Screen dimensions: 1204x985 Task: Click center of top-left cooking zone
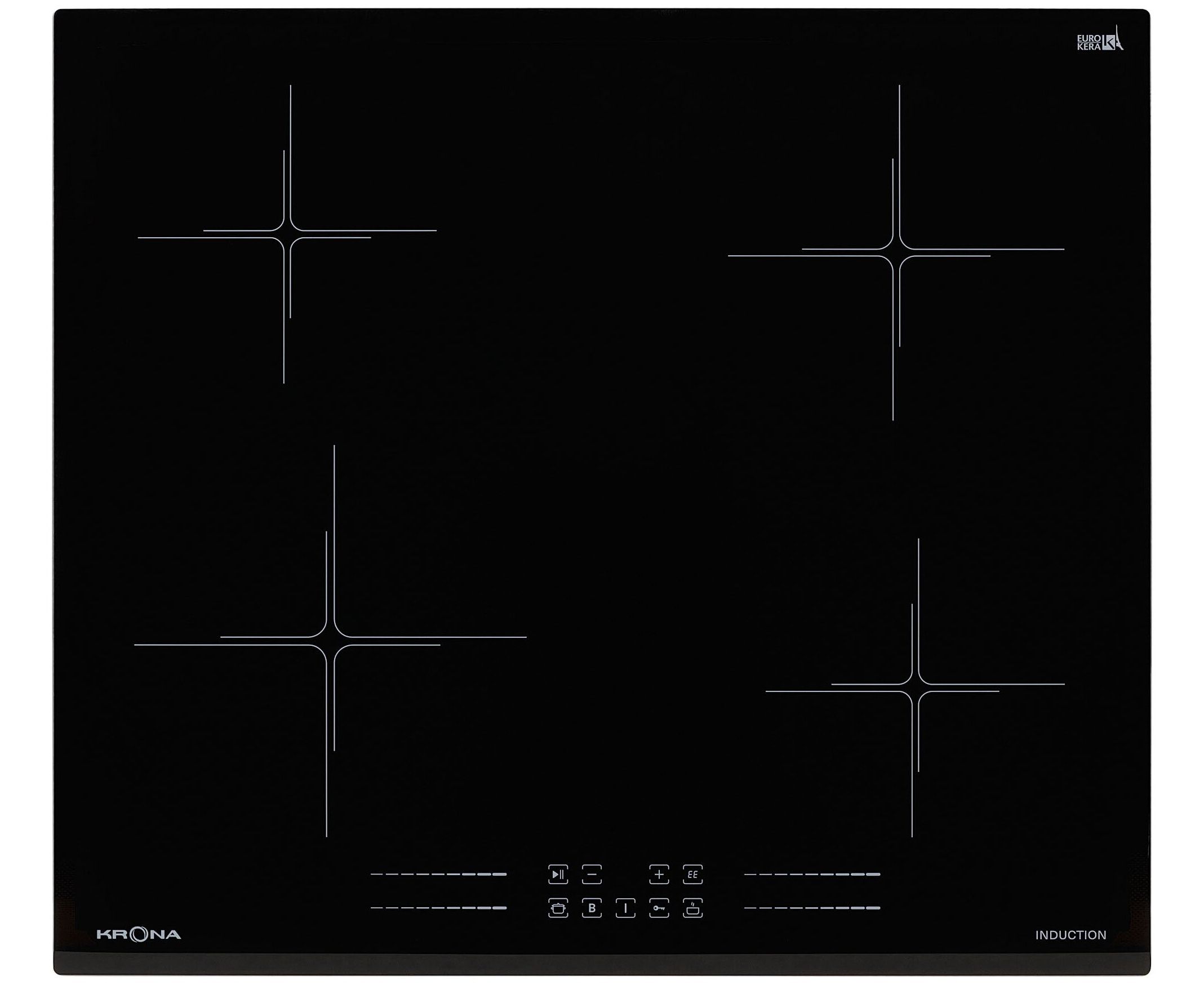tap(287, 234)
